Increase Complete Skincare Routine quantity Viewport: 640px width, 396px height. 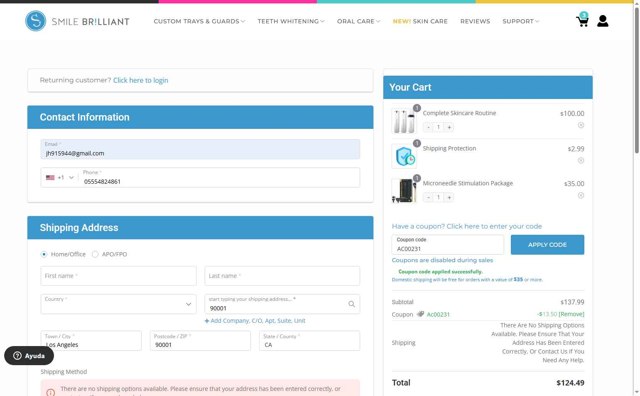pos(449,127)
